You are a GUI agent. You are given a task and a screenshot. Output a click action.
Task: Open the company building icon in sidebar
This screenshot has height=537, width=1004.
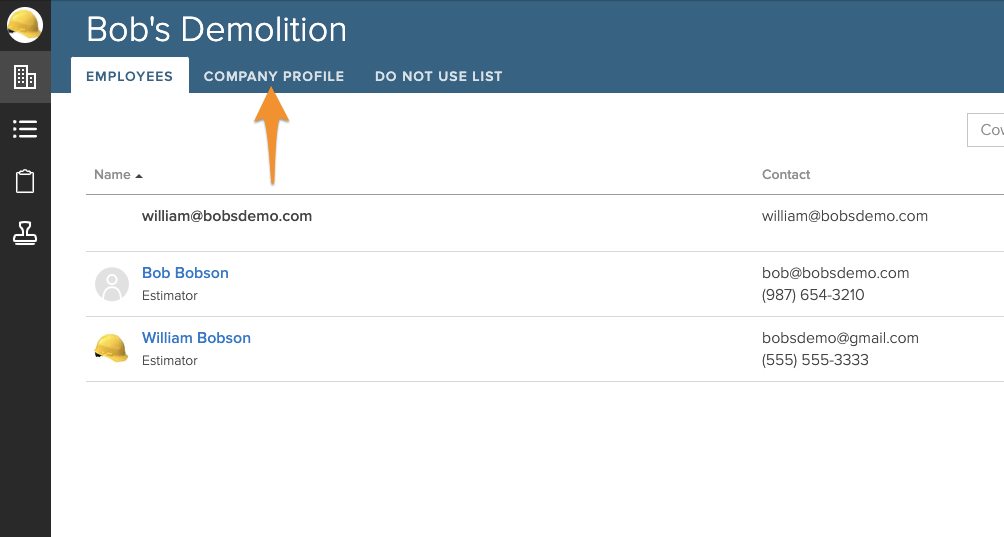(25, 77)
